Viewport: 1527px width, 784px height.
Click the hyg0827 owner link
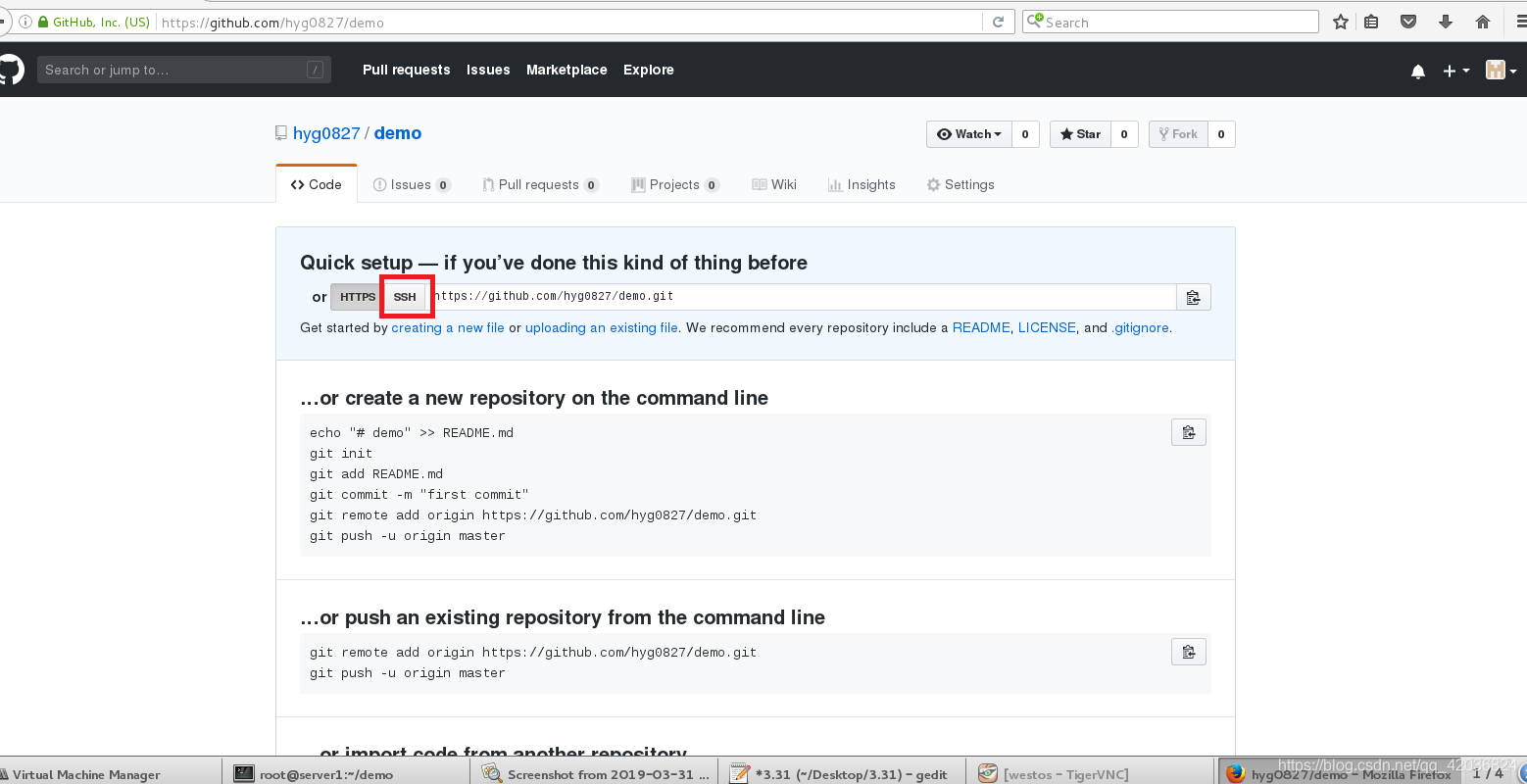326,133
